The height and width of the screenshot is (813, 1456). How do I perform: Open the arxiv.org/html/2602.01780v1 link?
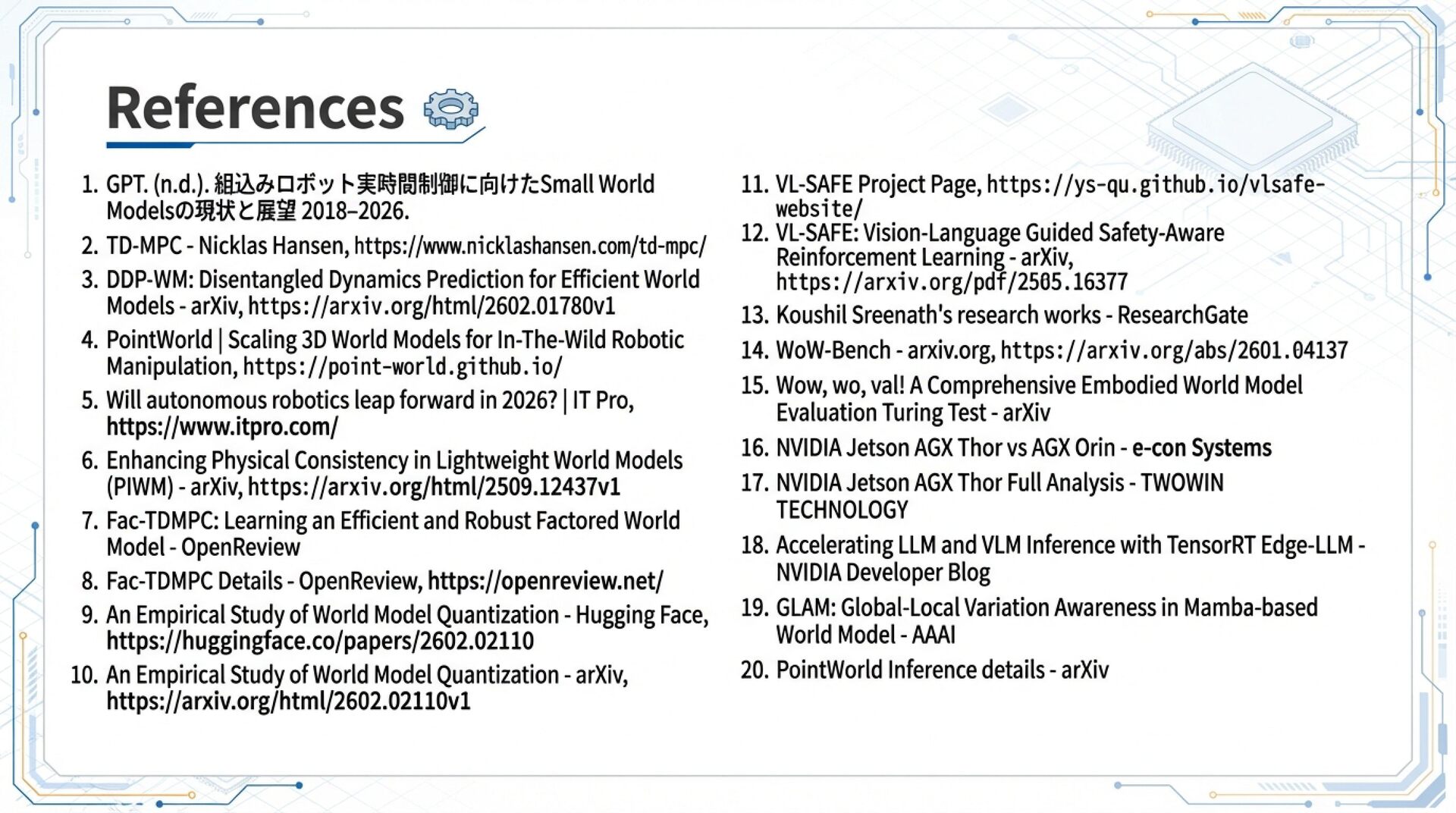pyautogui.click(x=431, y=306)
